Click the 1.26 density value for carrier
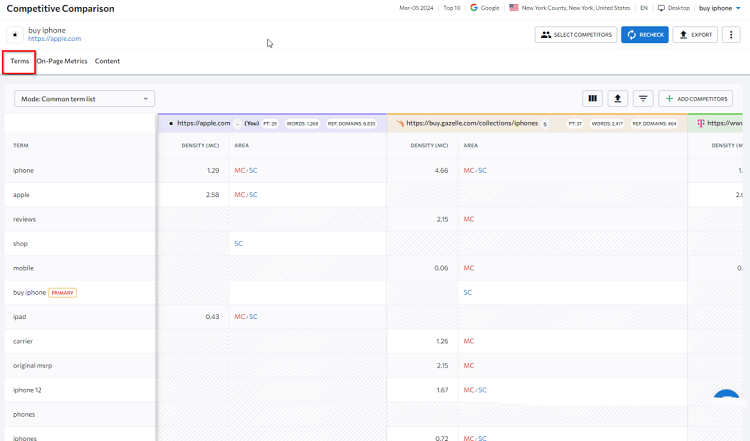750x441 pixels. [442, 341]
